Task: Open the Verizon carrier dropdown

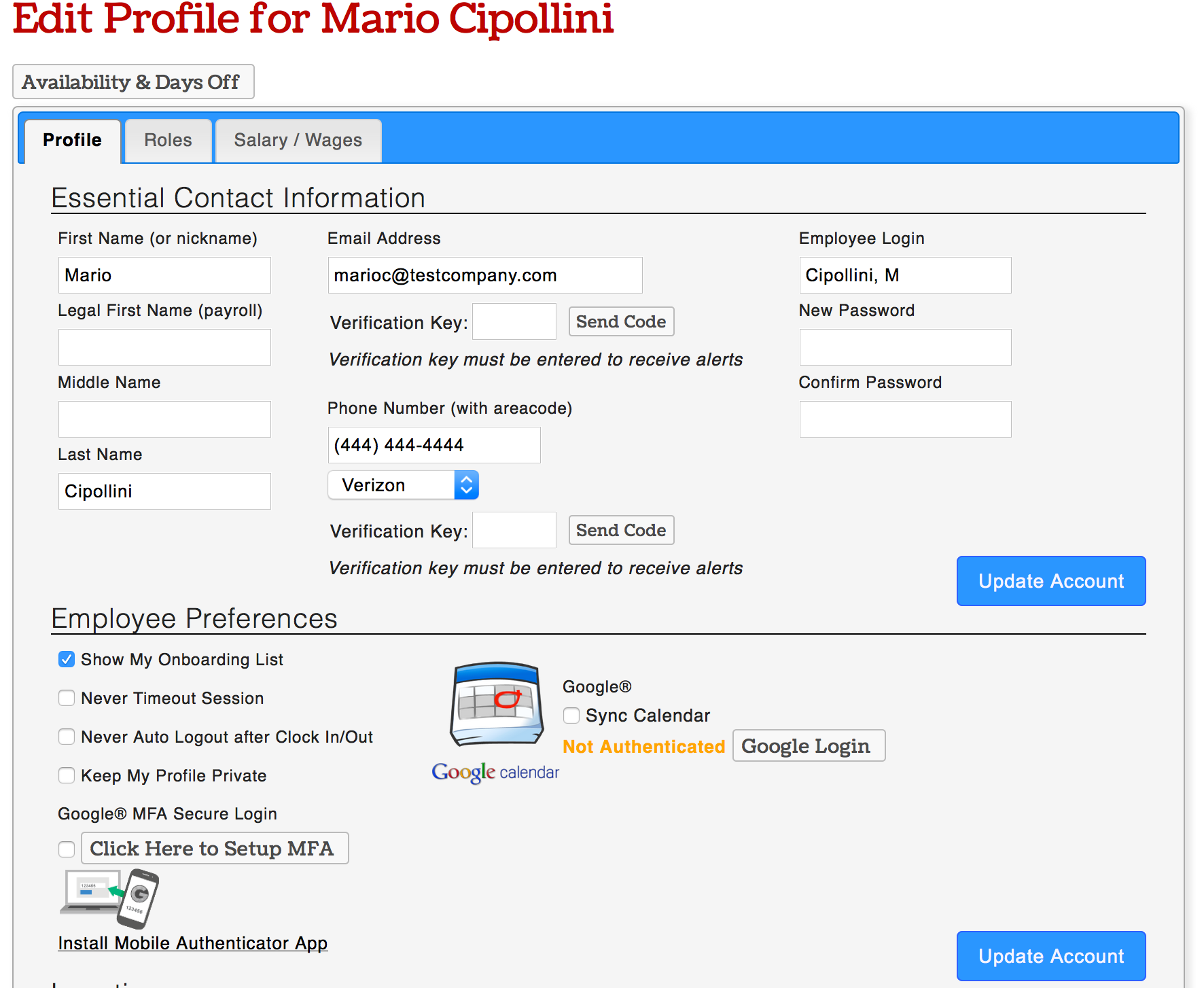Action: 403,485
